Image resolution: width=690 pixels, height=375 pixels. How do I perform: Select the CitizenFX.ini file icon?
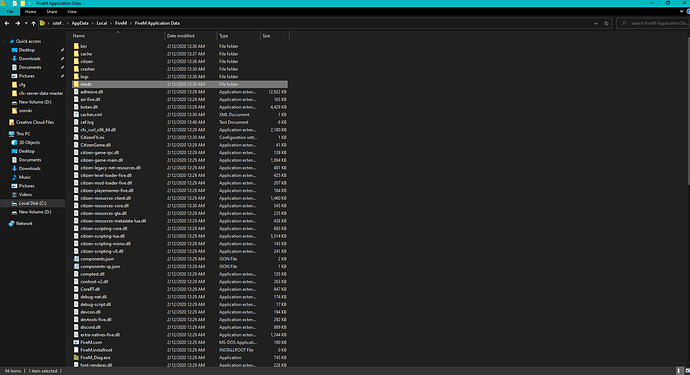pyautogui.click(x=76, y=137)
